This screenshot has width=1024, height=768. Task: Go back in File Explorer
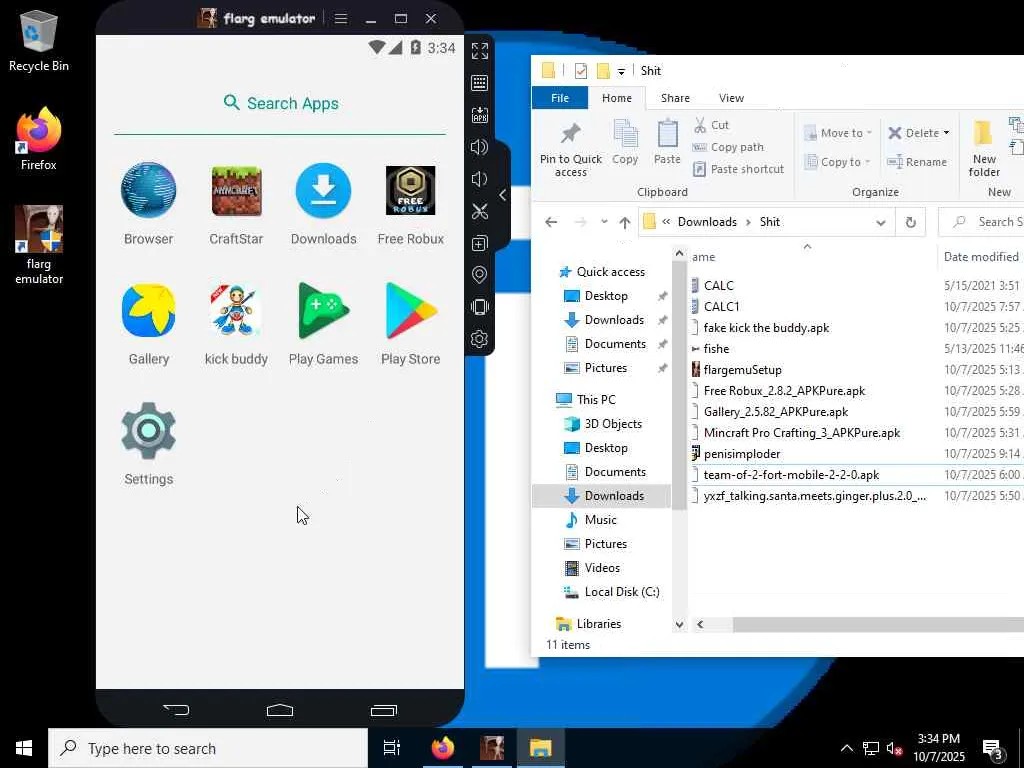(x=551, y=222)
